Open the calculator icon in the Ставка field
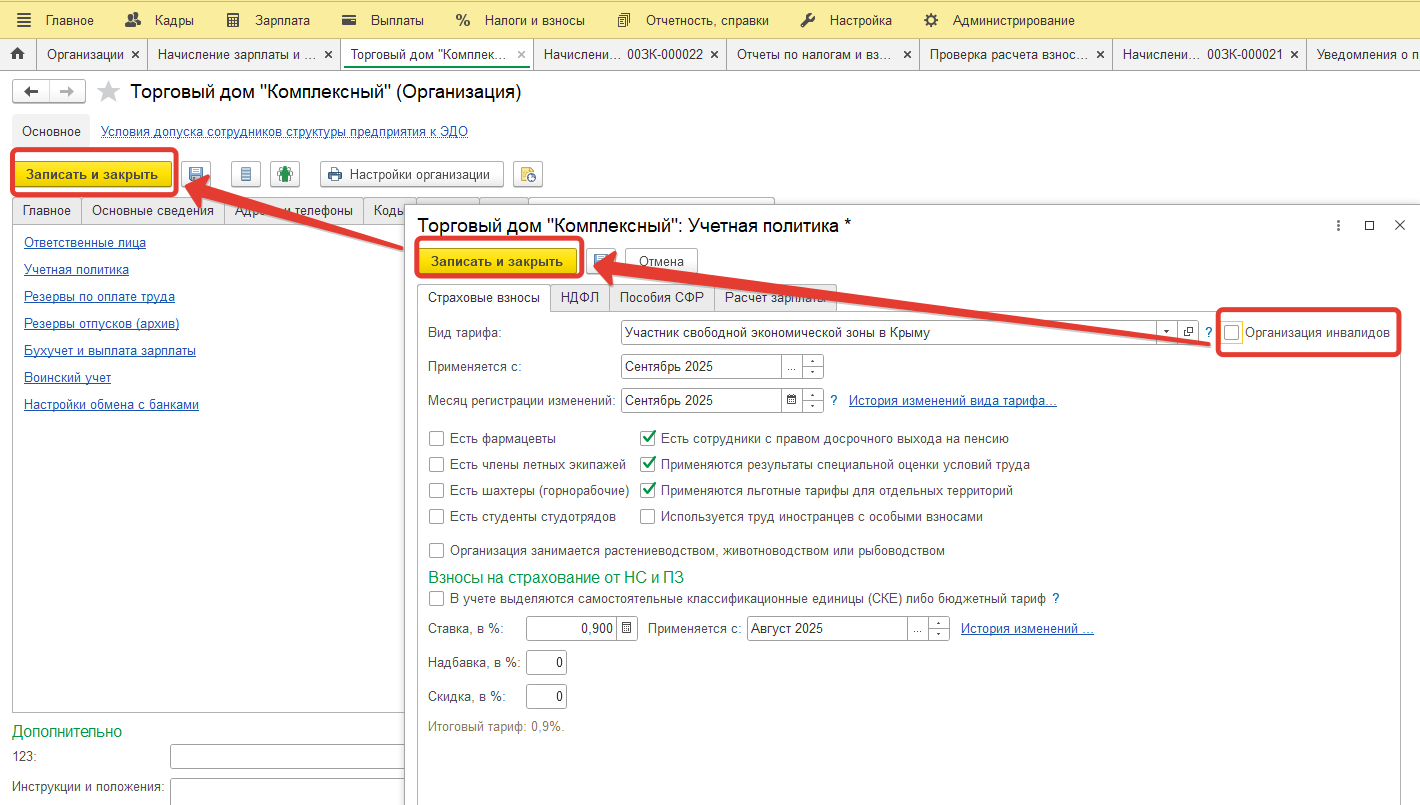The height and width of the screenshot is (805, 1420). tap(627, 629)
